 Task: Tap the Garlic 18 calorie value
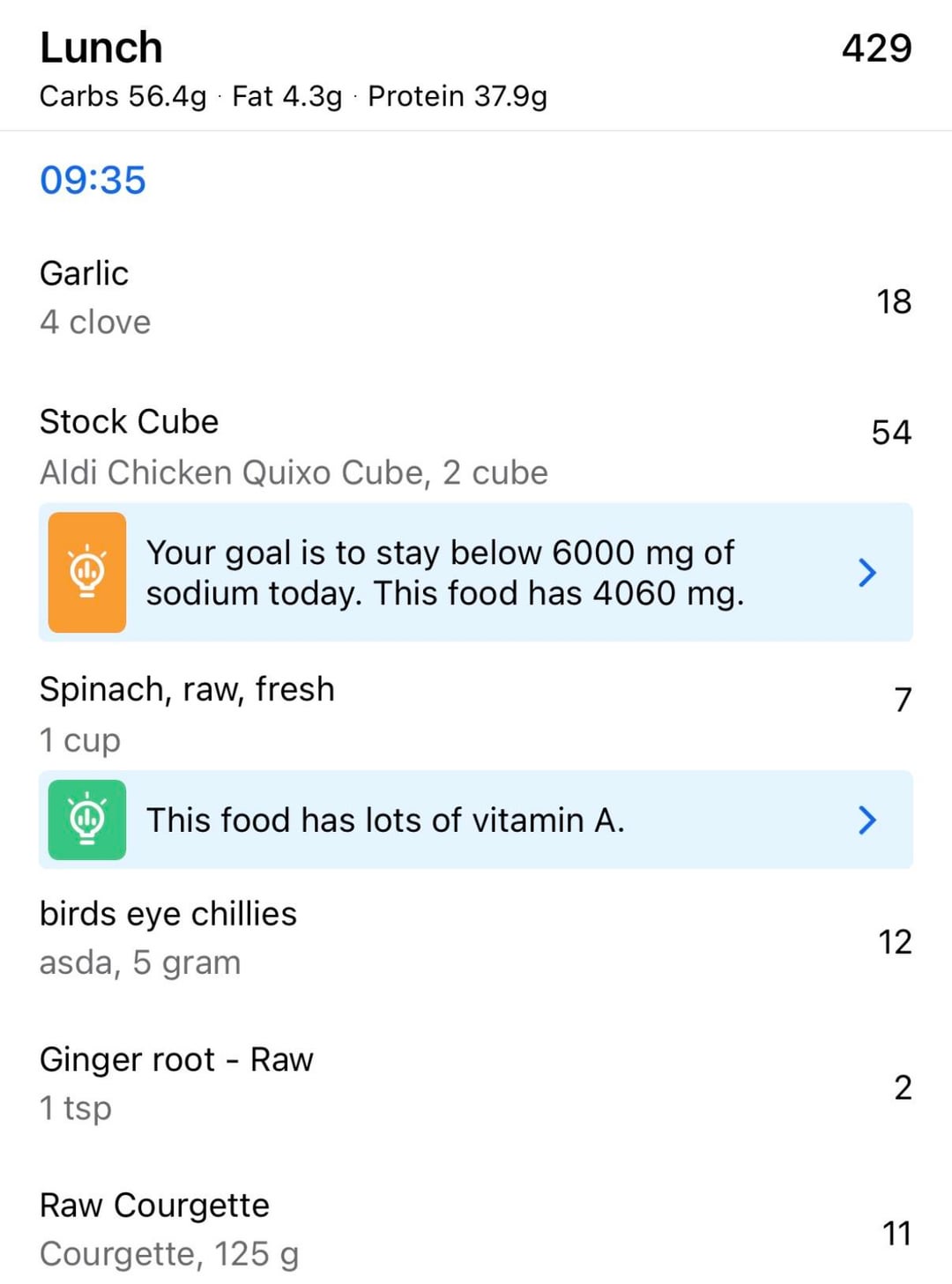[893, 301]
